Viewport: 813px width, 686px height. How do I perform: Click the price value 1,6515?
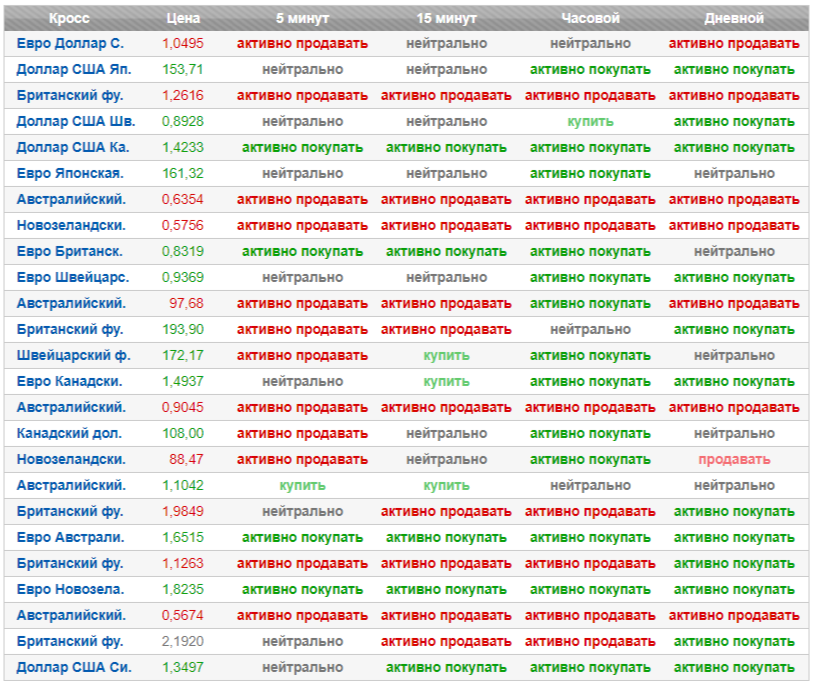tap(183, 537)
